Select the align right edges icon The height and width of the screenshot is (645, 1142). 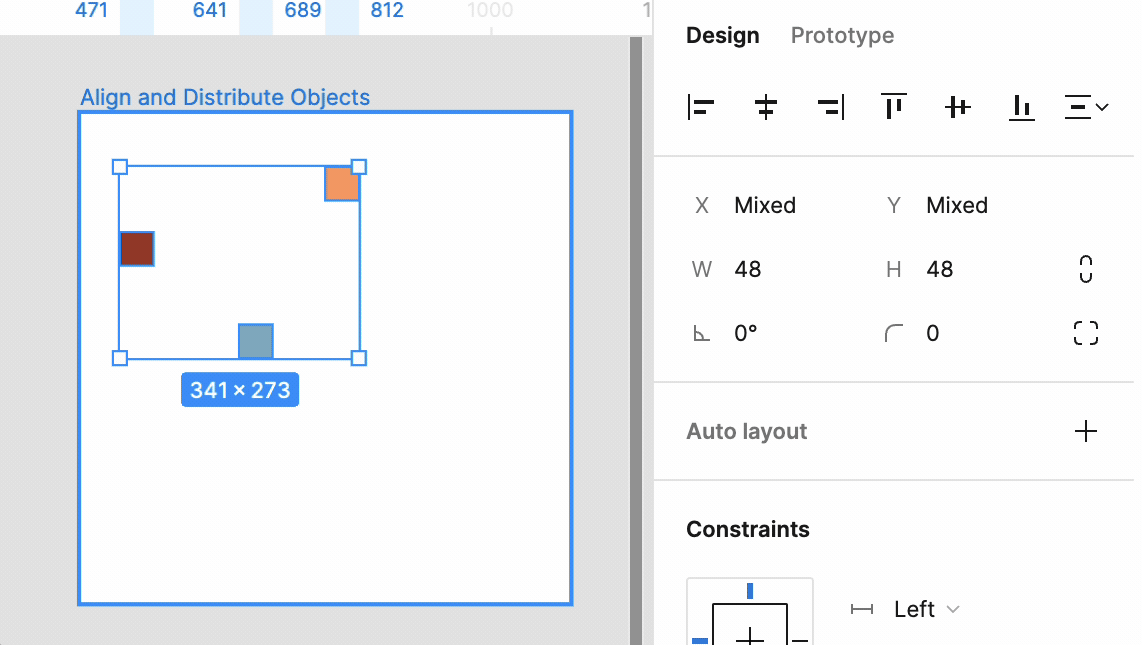coord(829,107)
